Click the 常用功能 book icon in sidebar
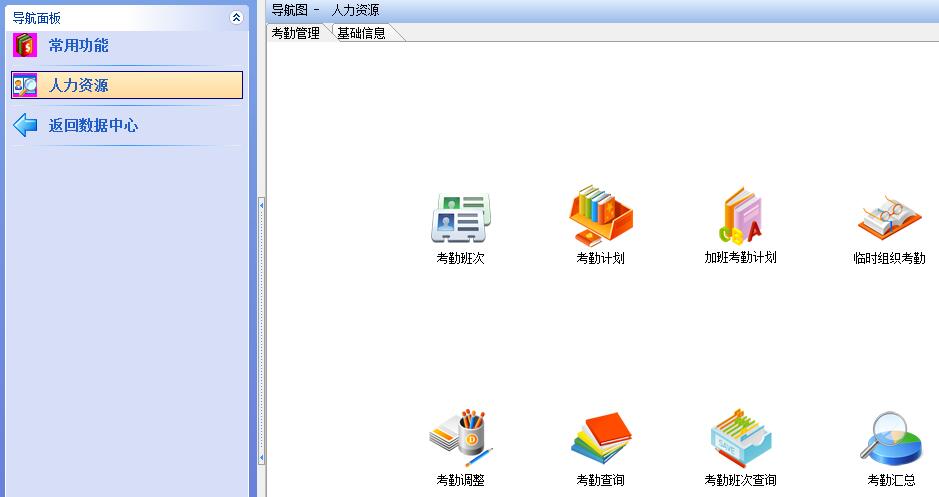Screen dimensions: 939x497 (x=25, y=46)
